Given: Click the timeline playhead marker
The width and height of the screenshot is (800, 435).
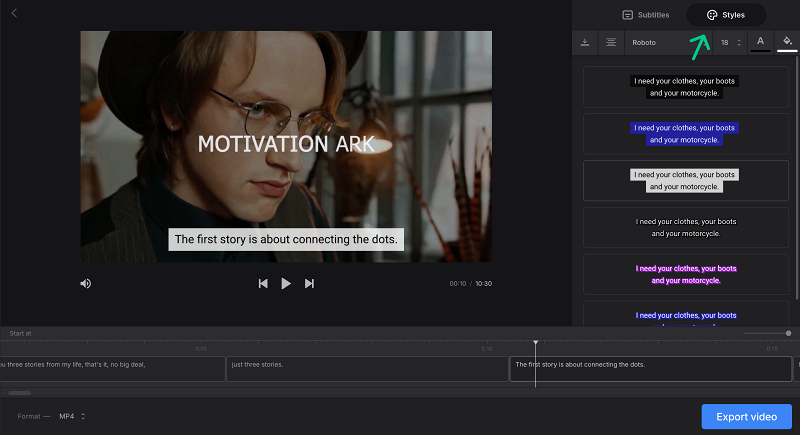Looking at the screenshot, I should click(x=535, y=343).
